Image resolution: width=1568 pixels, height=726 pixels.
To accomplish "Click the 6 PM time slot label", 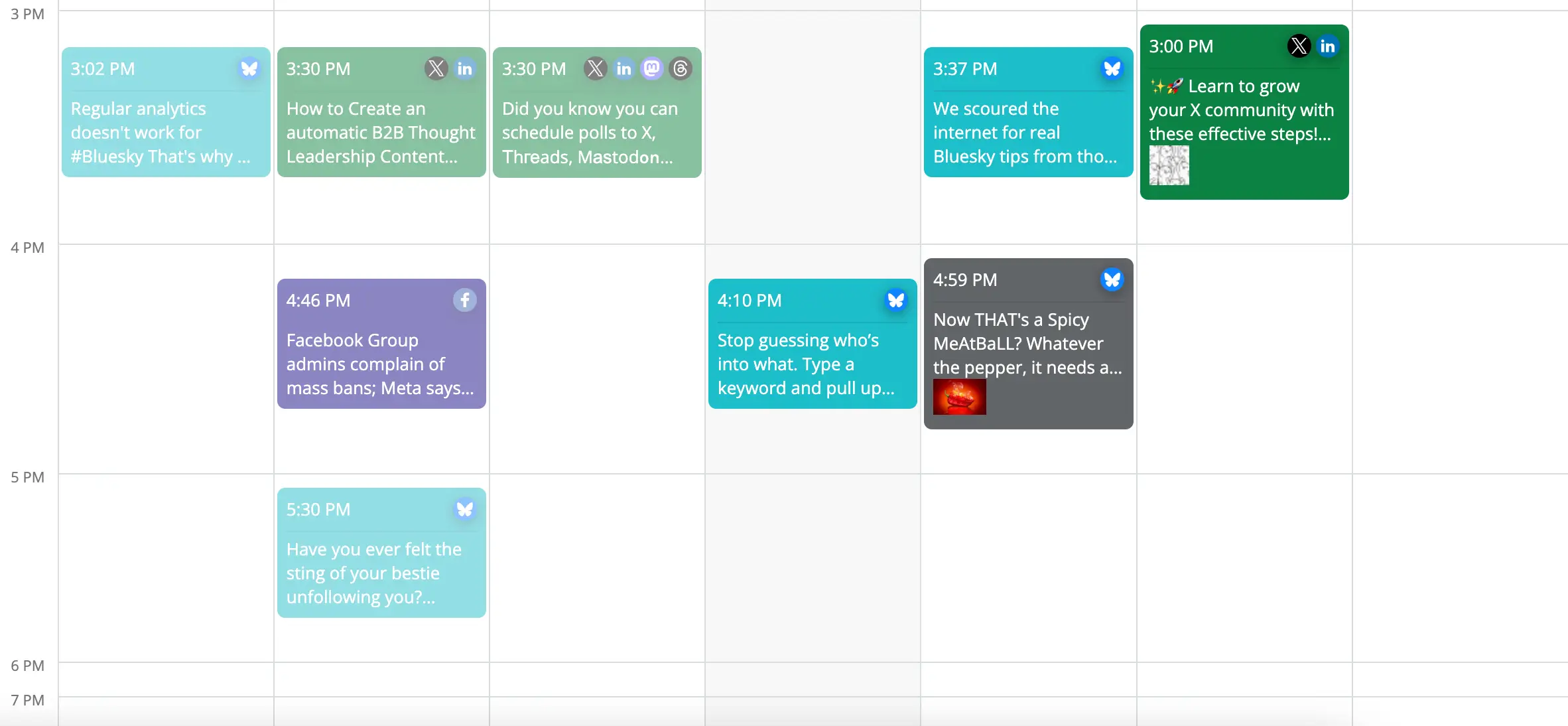I will point(27,666).
